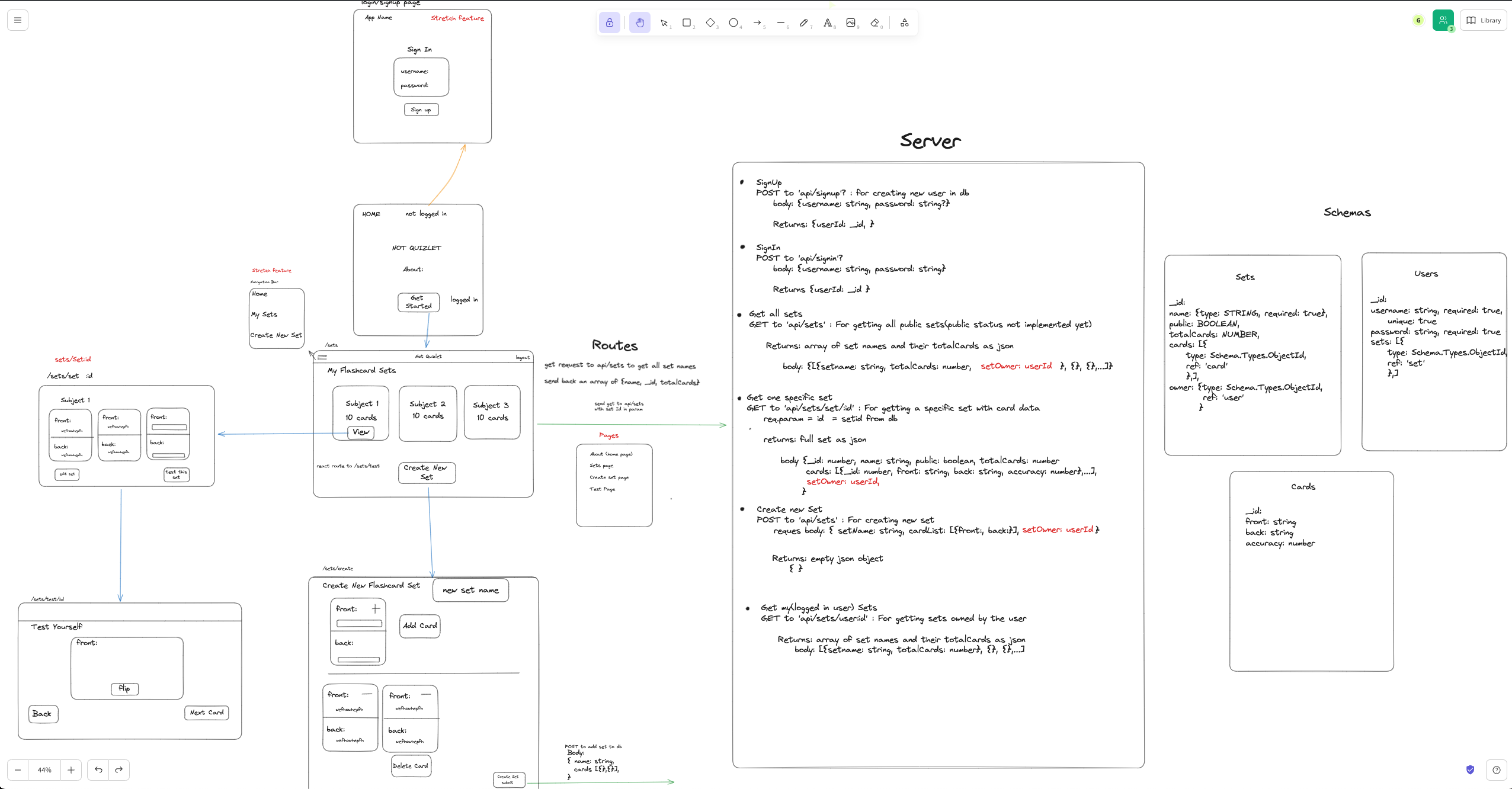This screenshot has height=789, width=1512.
Task: Select the Ellipse tool
Action: [735, 23]
